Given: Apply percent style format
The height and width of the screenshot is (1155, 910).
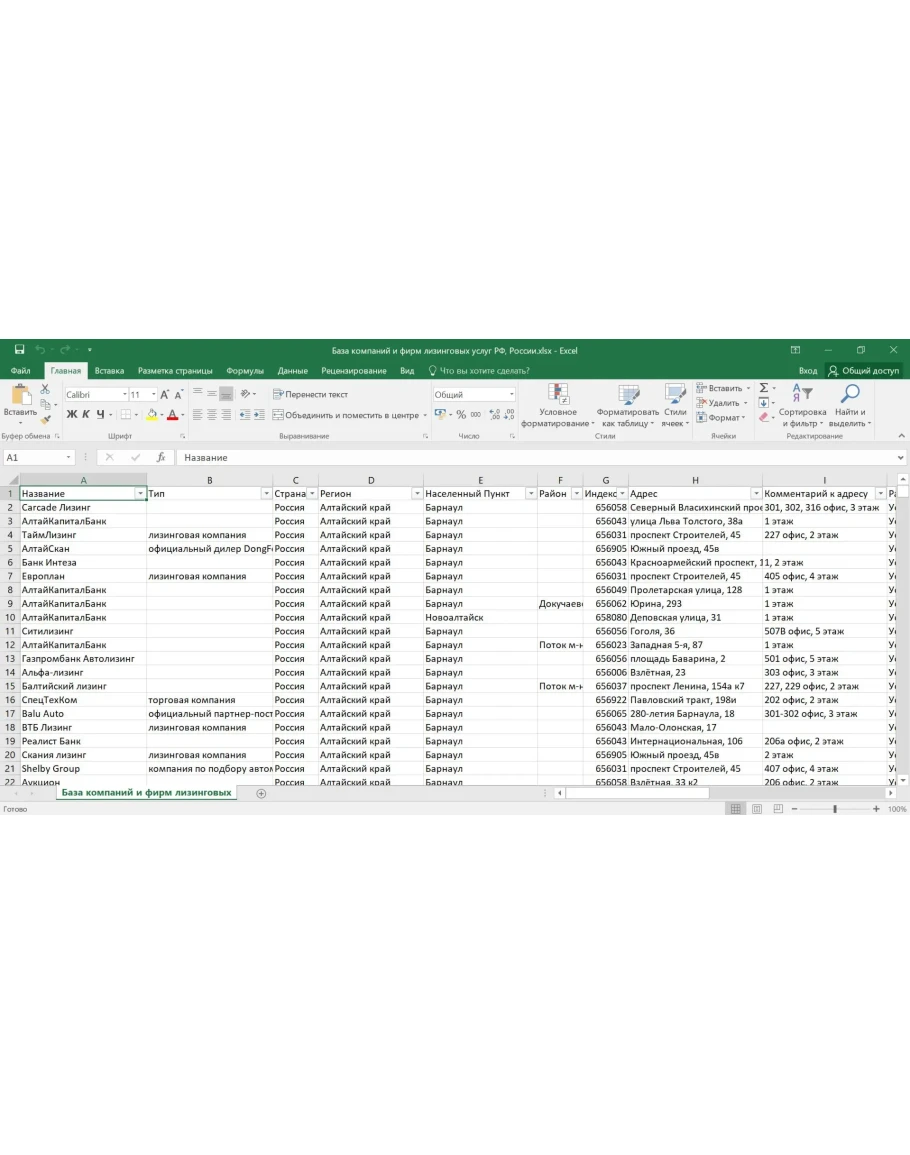Looking at the screenshot, I should (461, 415).
